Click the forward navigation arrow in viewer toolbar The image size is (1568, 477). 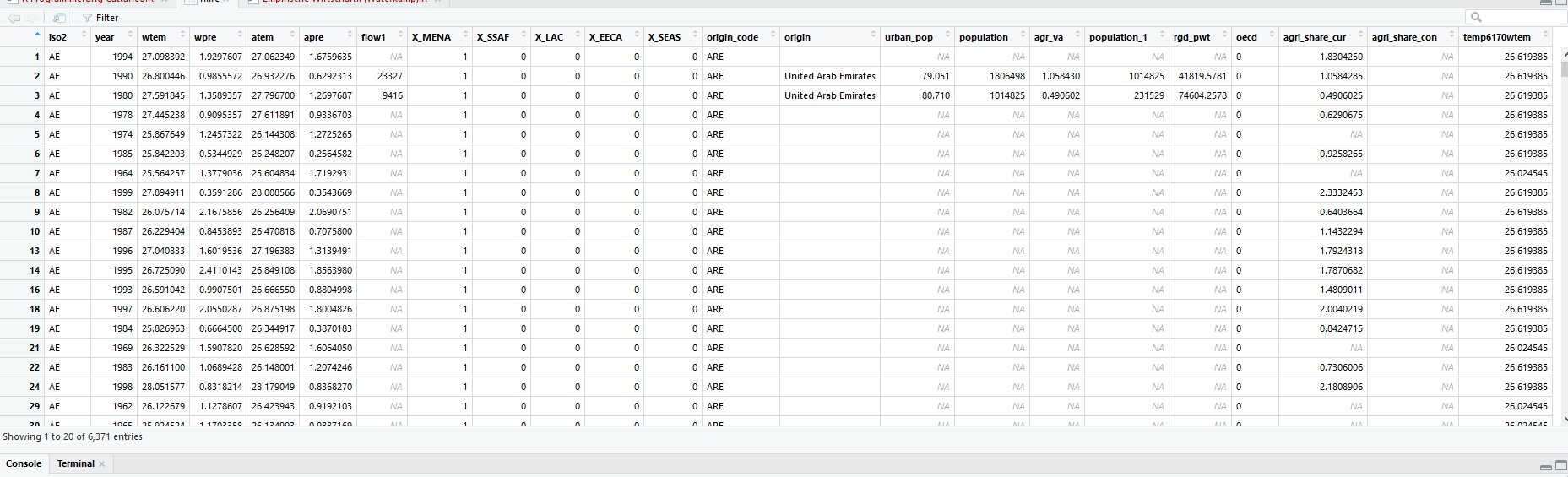[x=31, y=18]
